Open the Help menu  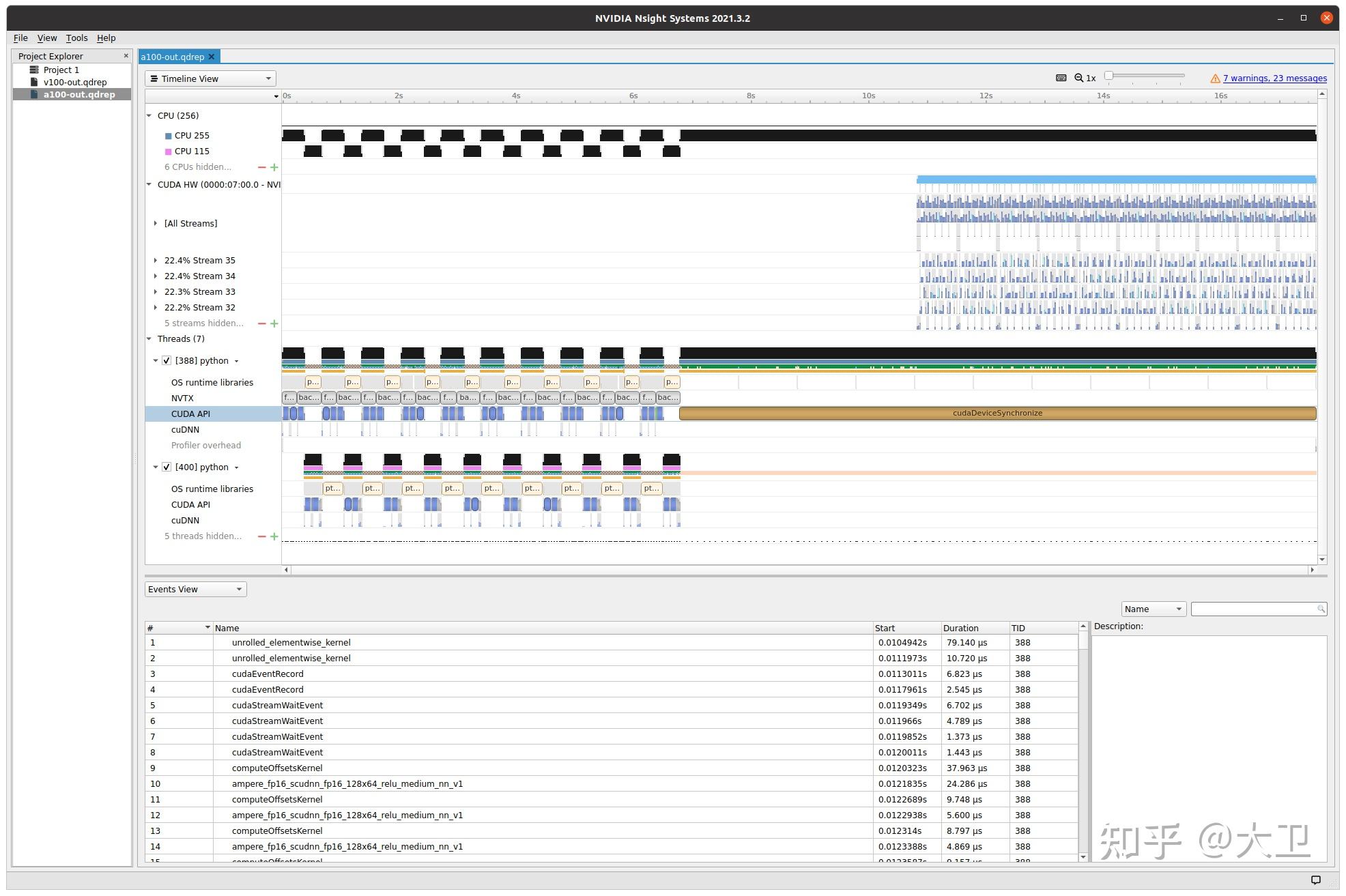106,38
